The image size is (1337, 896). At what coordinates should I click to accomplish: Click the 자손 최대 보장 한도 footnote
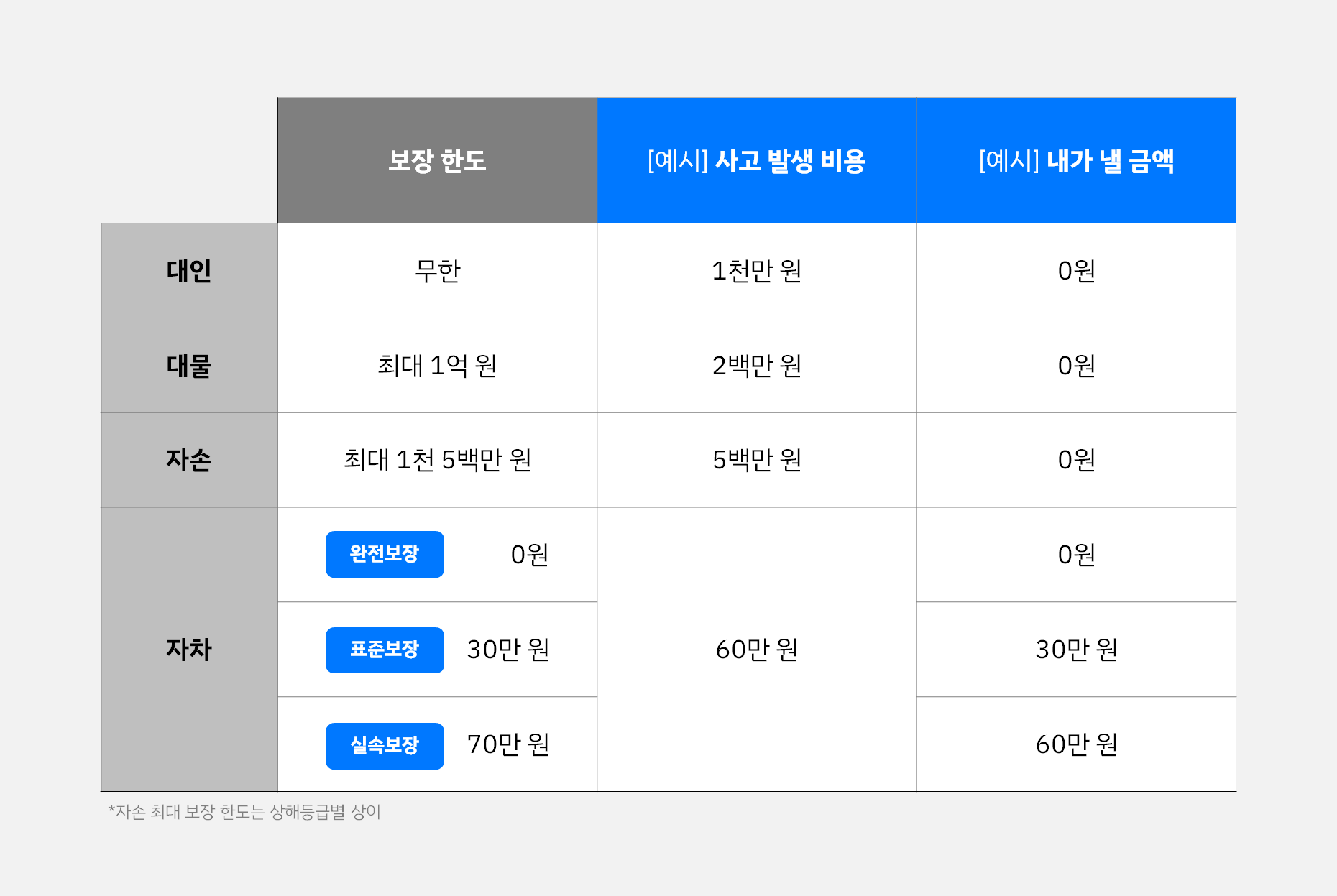coord(244,812)
